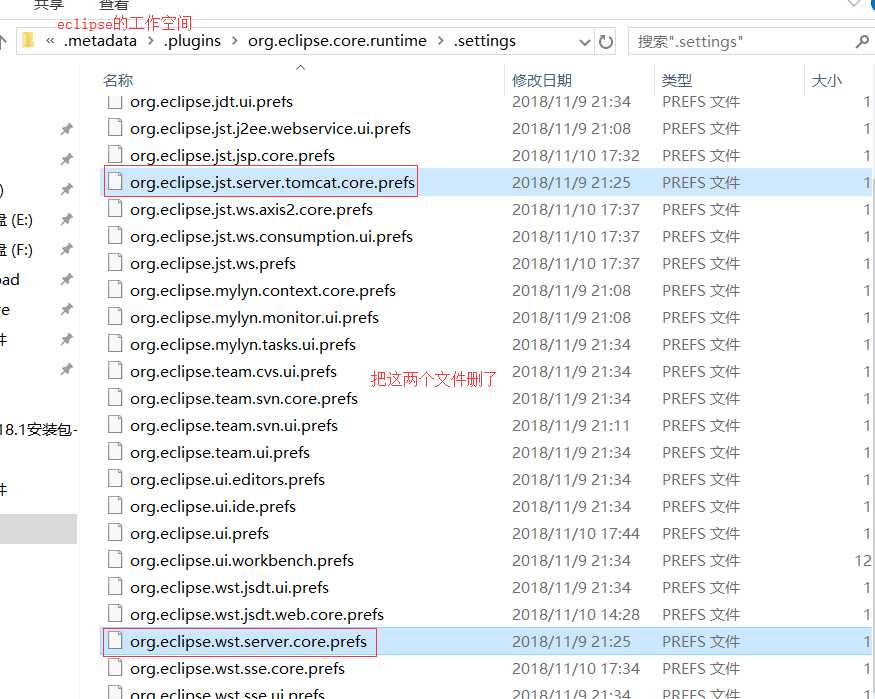Open the 查看 ribbon tab
This screenshot has height=699, width=875.
(x=114, y=4)
